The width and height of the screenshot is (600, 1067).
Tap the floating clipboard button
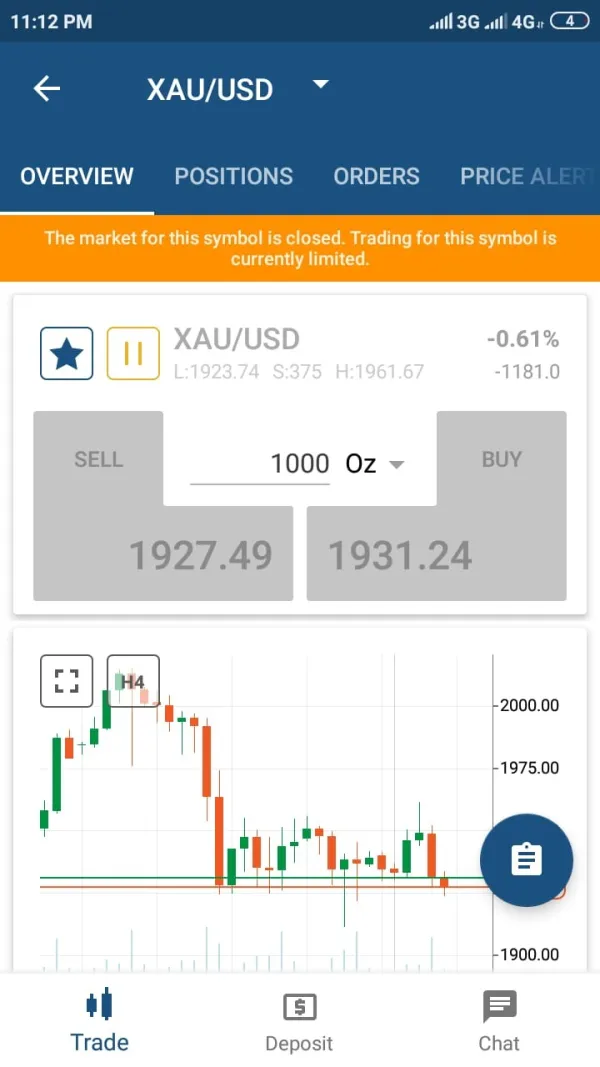point(526,860)
